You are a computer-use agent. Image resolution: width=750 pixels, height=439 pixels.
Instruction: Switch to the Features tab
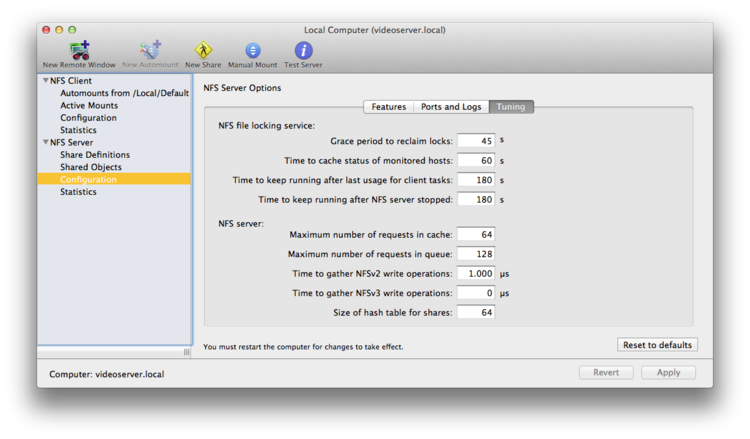tap(388, 107)
